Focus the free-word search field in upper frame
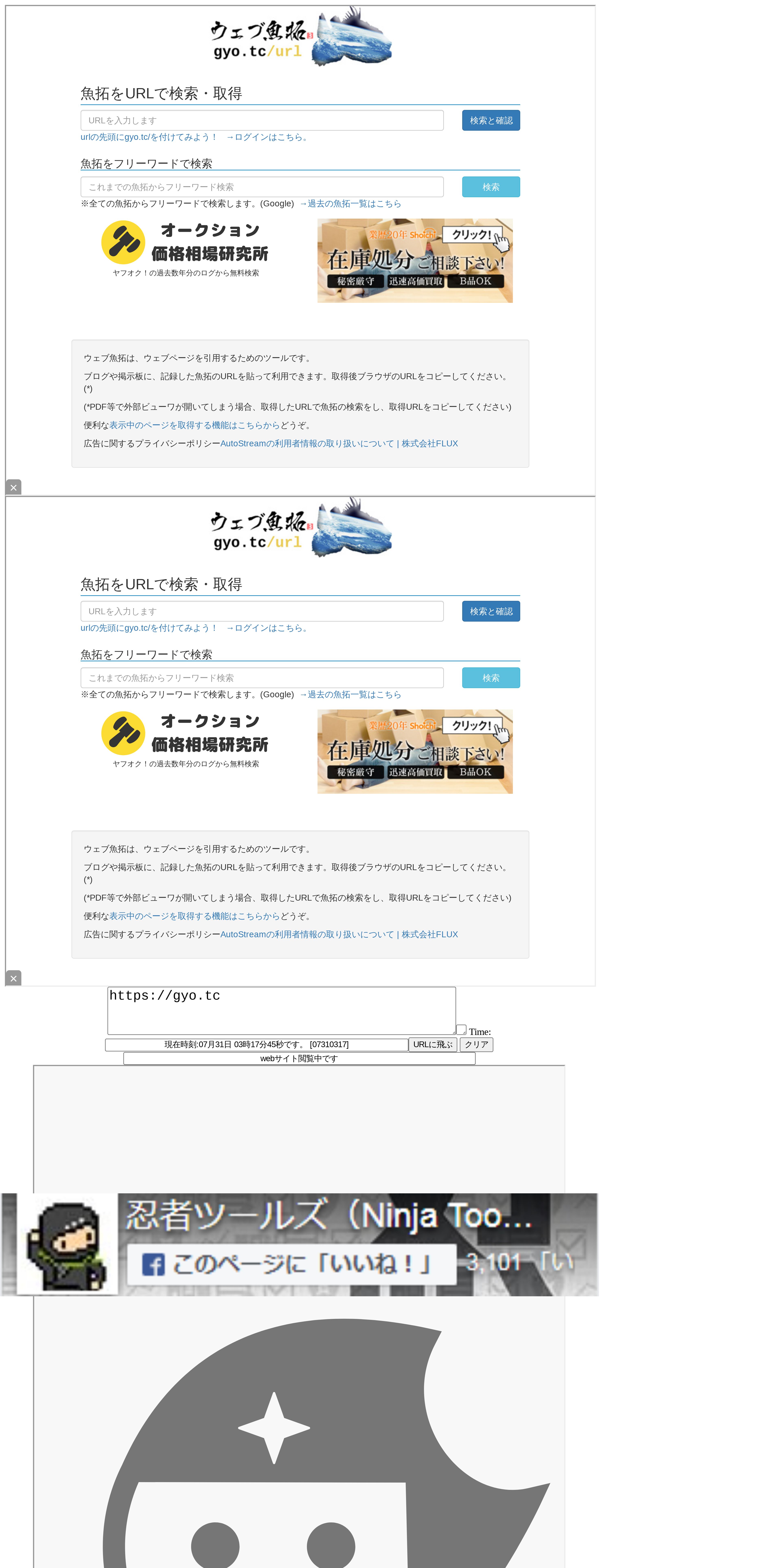784x1568 pixels. tap(262, 187)
